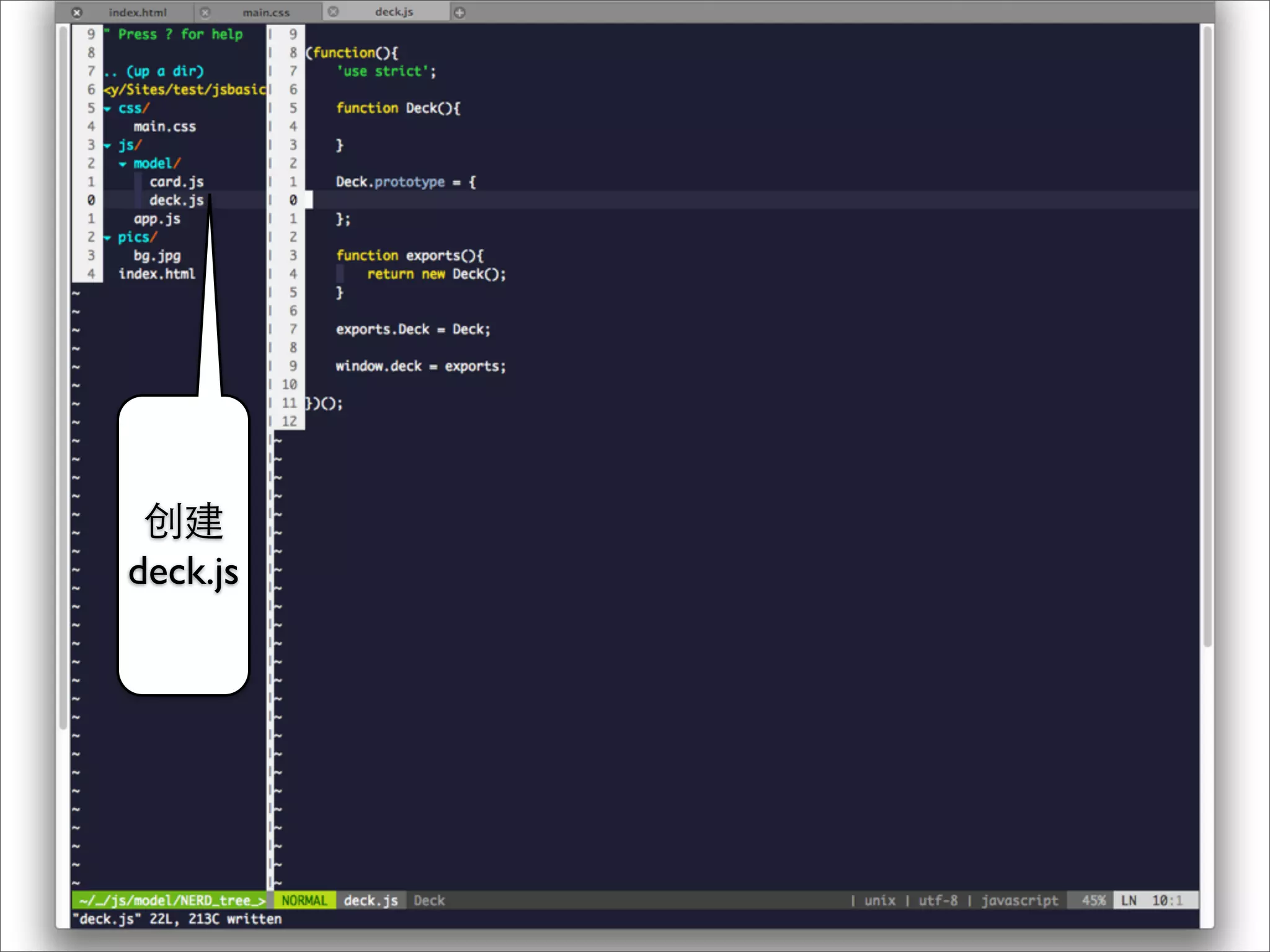This screenshot has height=952, width=1270.
Task: Click the NERD_tree path in status line
Action: pyautogui.click(x=169, y=900)
